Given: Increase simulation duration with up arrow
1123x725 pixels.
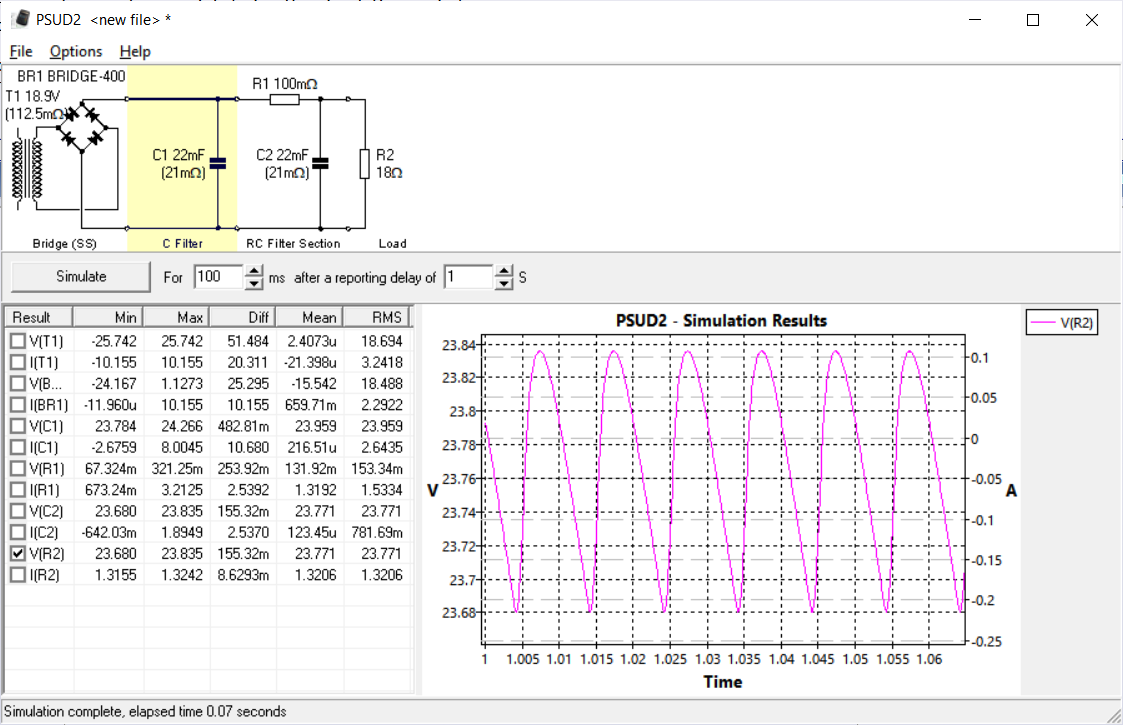Looking at the screenshot, I should tap(254, 272).
